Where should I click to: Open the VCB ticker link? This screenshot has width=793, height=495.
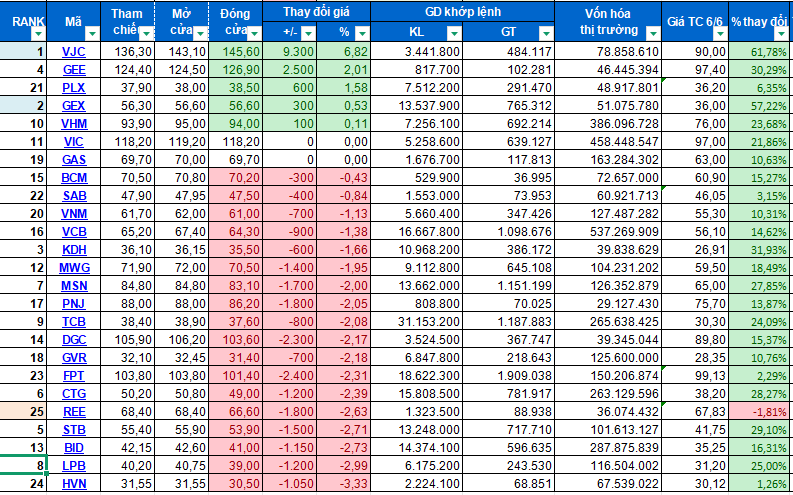[73, 232]
